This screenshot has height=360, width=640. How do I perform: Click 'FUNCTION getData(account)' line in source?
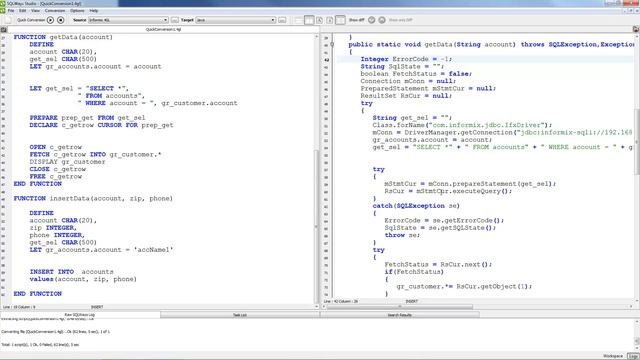coord(63,37)
